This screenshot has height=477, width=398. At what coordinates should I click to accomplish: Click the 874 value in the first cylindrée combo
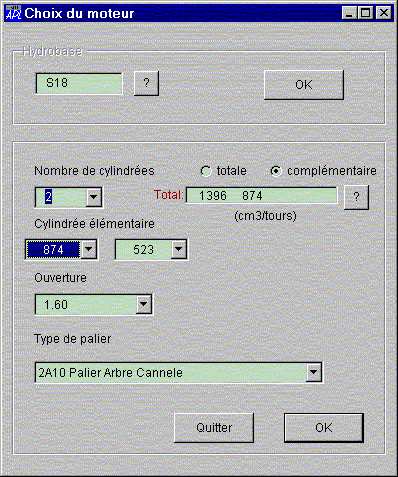point(53,249)
